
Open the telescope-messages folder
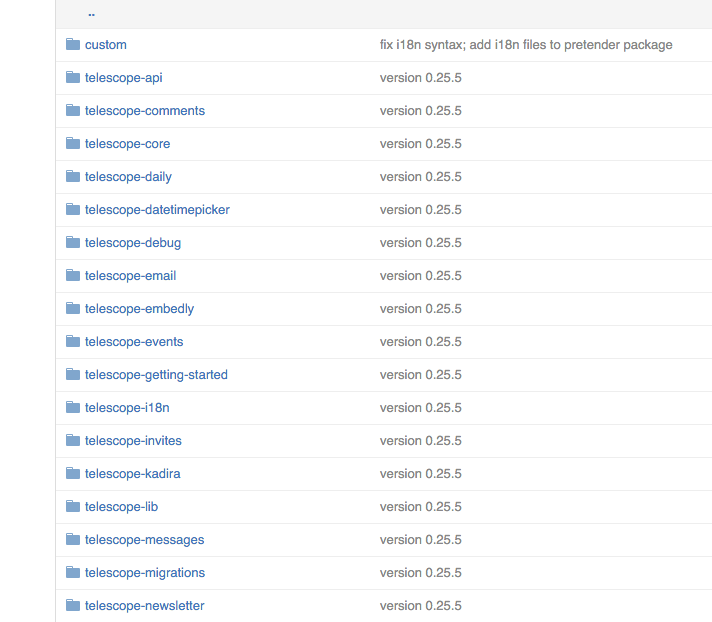(x=144, y=540)
